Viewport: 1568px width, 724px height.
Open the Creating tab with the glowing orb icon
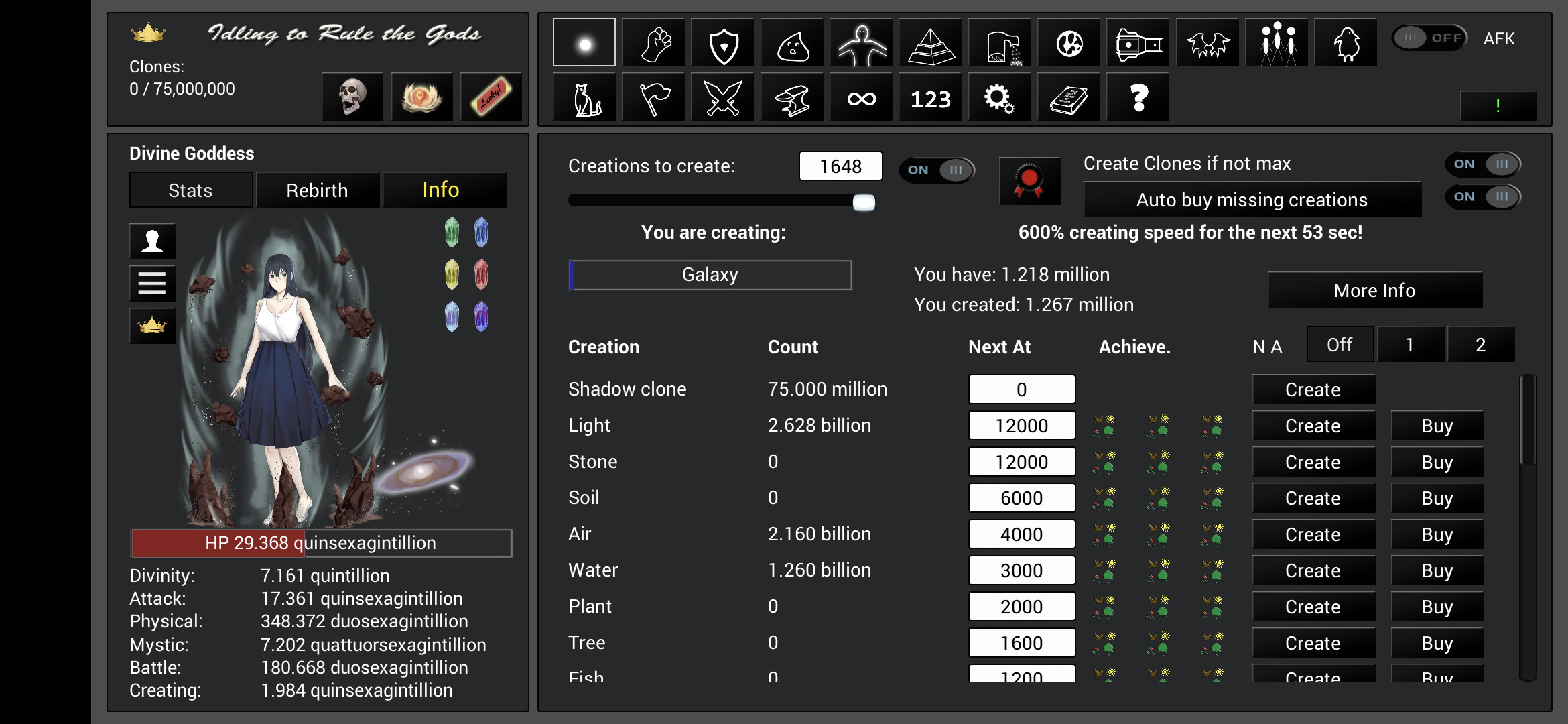pos(584,42)
